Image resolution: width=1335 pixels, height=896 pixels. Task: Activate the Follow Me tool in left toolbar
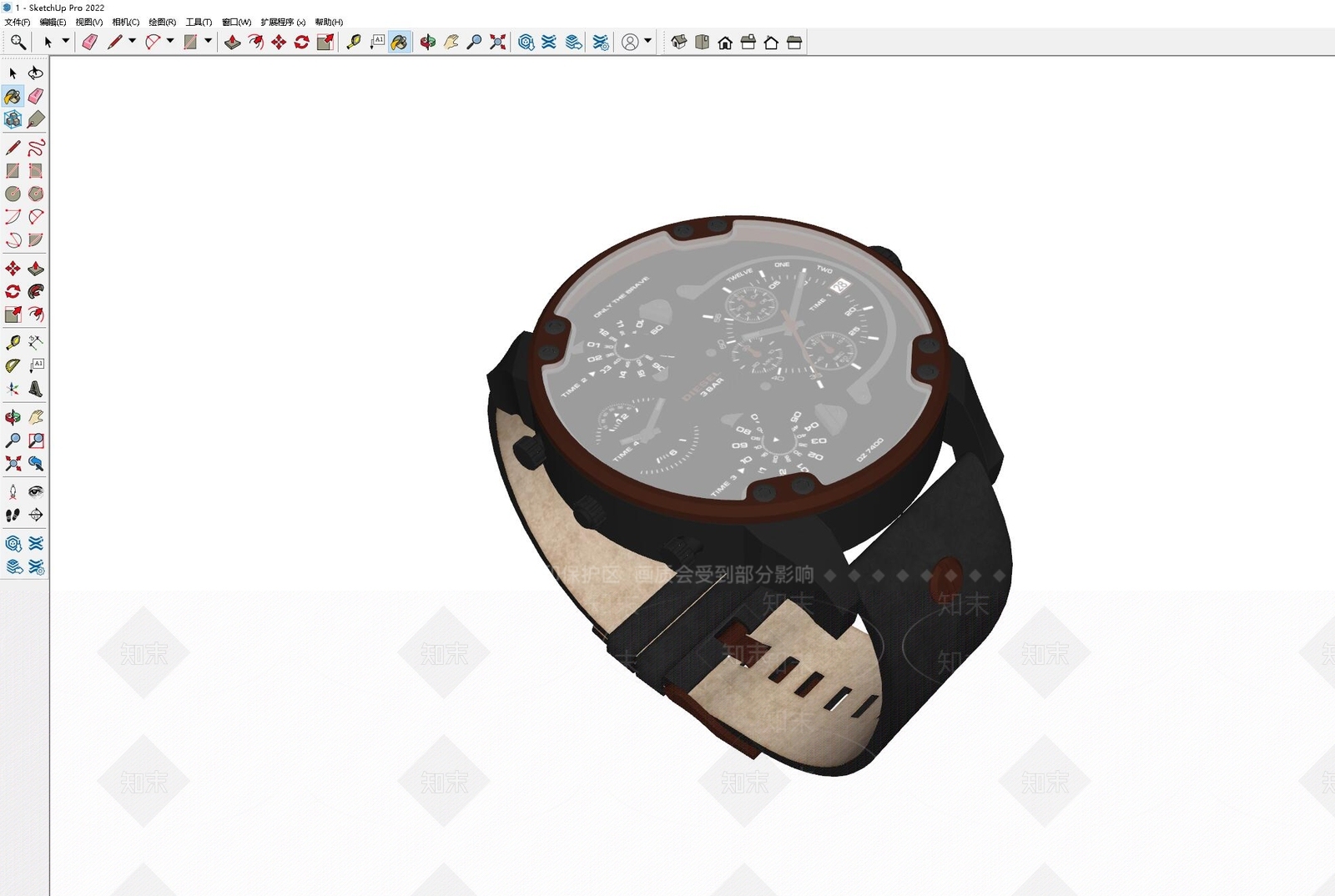click(36, 291)
